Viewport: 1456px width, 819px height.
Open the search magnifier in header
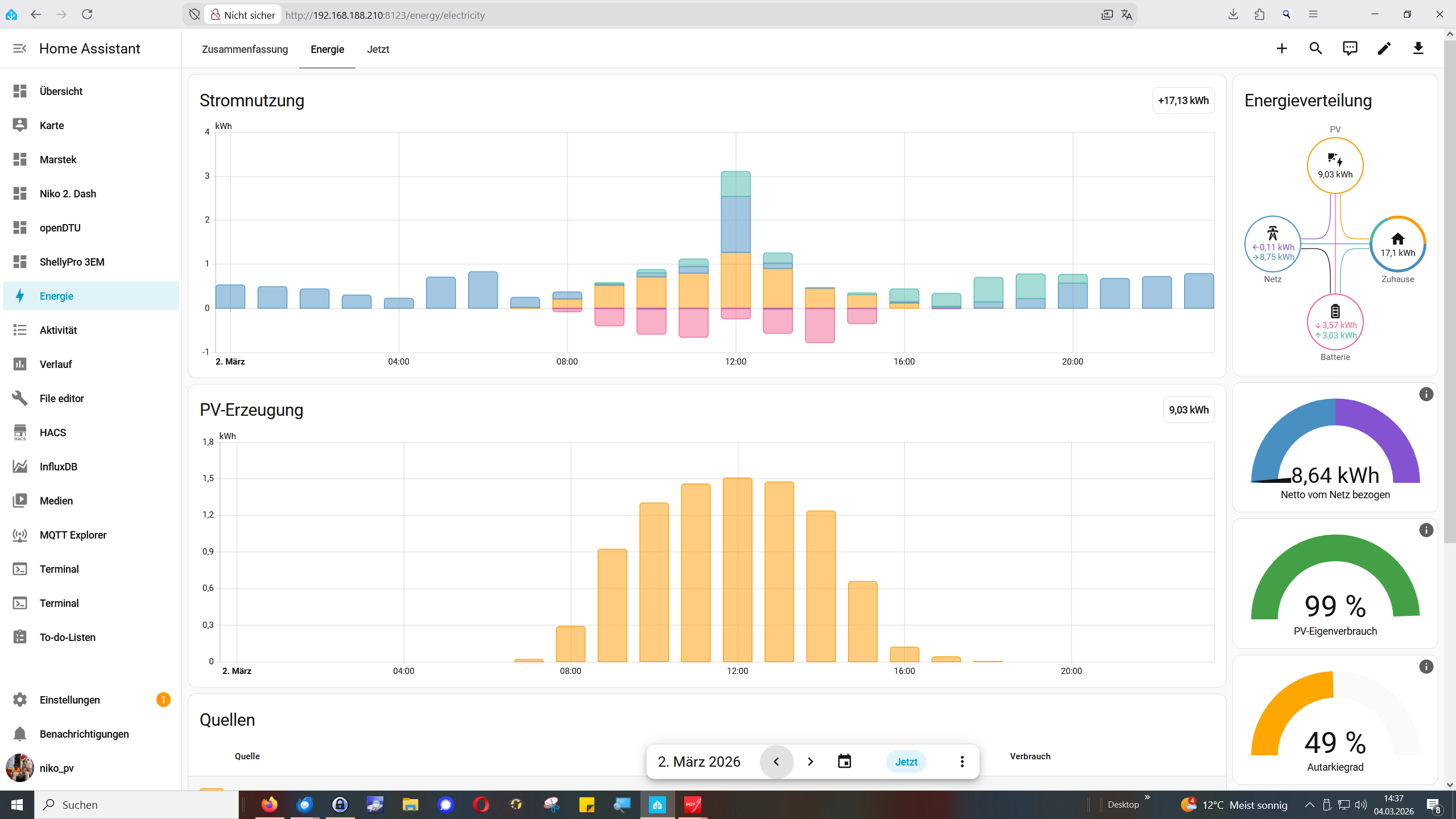(x=1316, y=48)
